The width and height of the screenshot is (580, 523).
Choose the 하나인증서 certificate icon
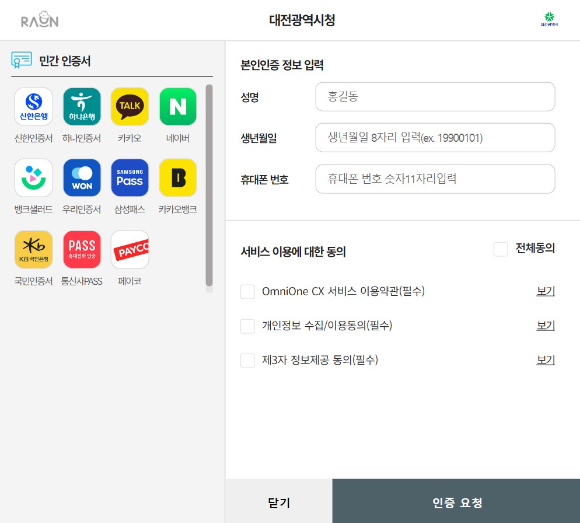click(82, 107)
